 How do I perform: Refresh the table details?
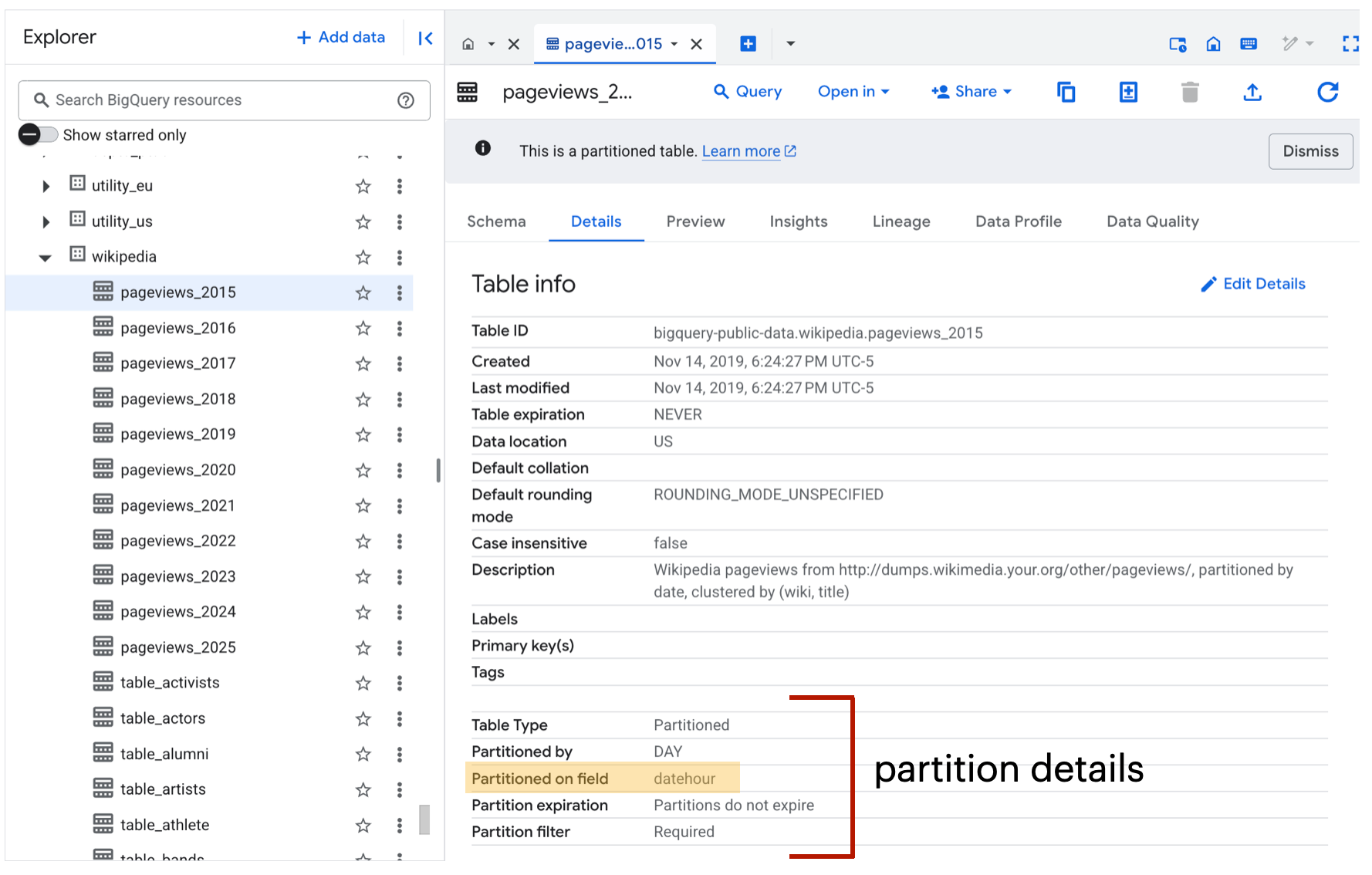pos(1327,93)
